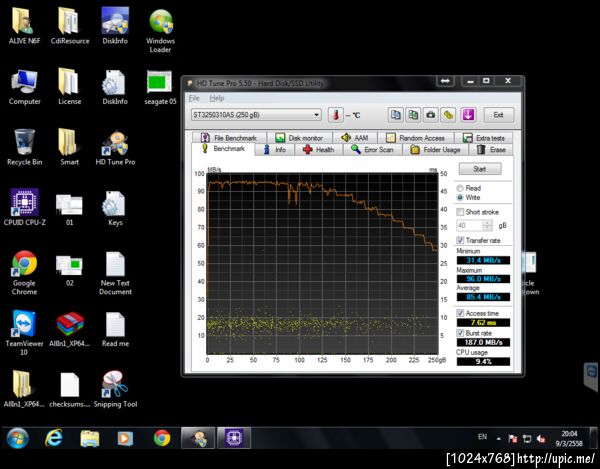The image size is (600, 469).
Task: Open the AllIn1_XP64 WinRAR archive icon
Action: coord(70,329)
